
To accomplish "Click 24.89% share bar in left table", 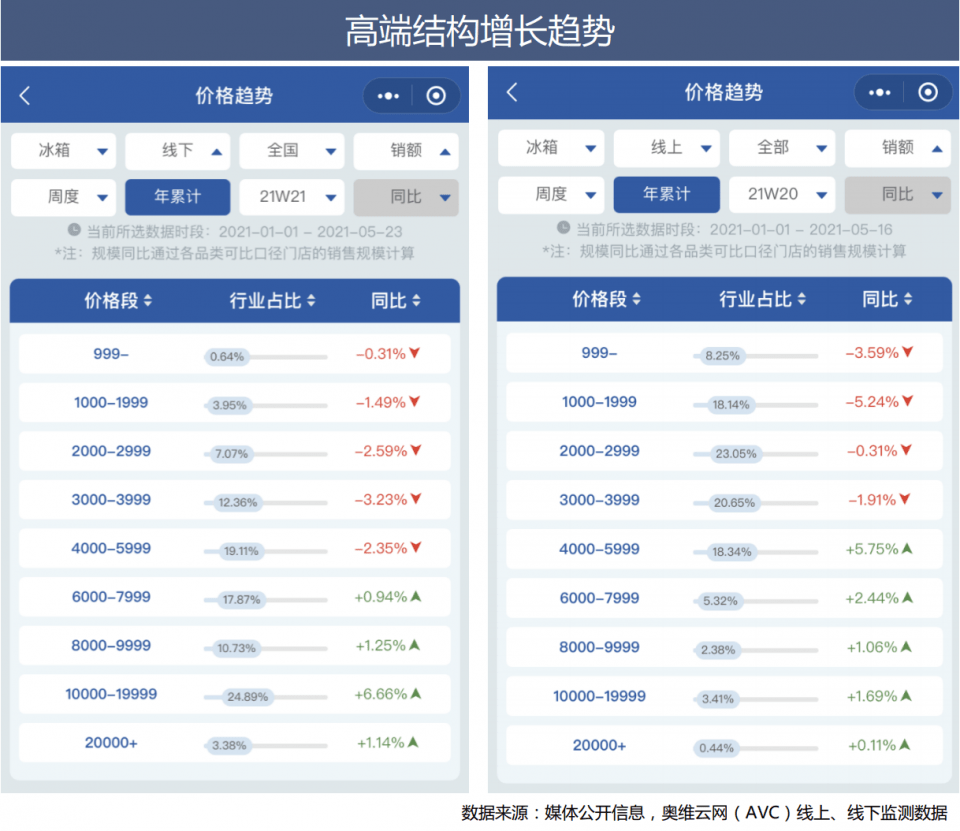I will pos(266,697).
